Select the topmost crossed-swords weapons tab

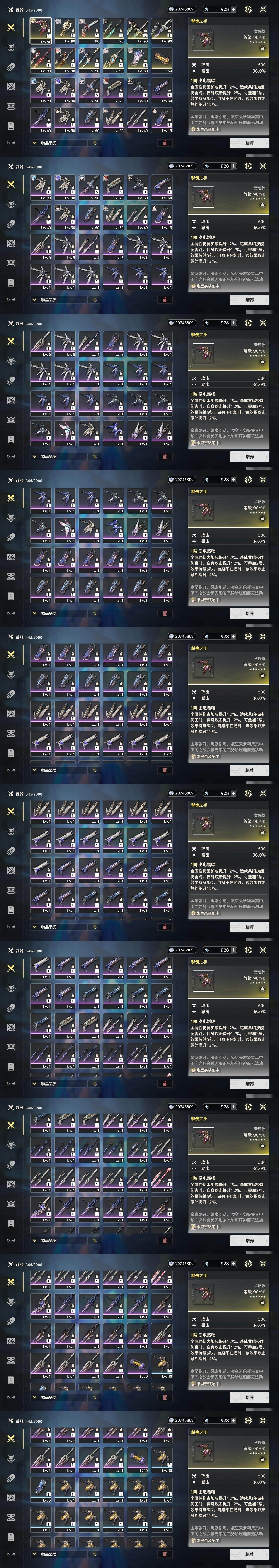coord(11,28)
